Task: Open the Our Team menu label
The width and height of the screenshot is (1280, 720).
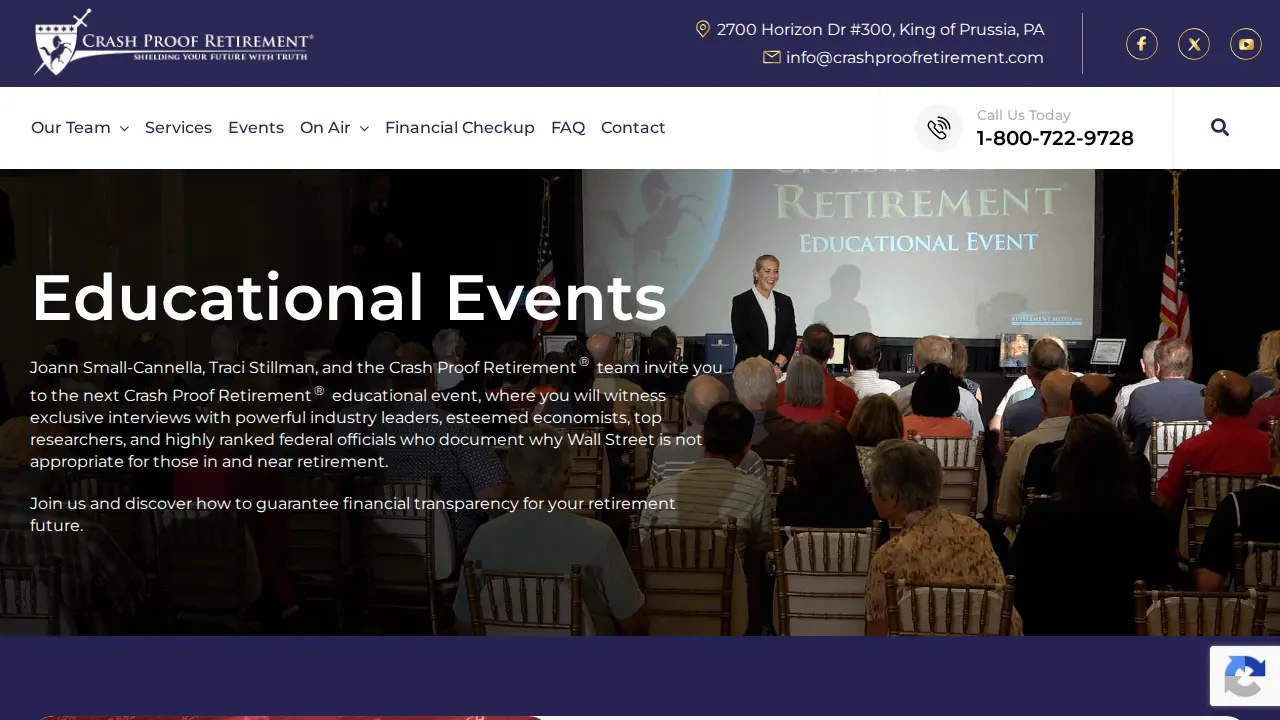Action: [x=71, y=127]
